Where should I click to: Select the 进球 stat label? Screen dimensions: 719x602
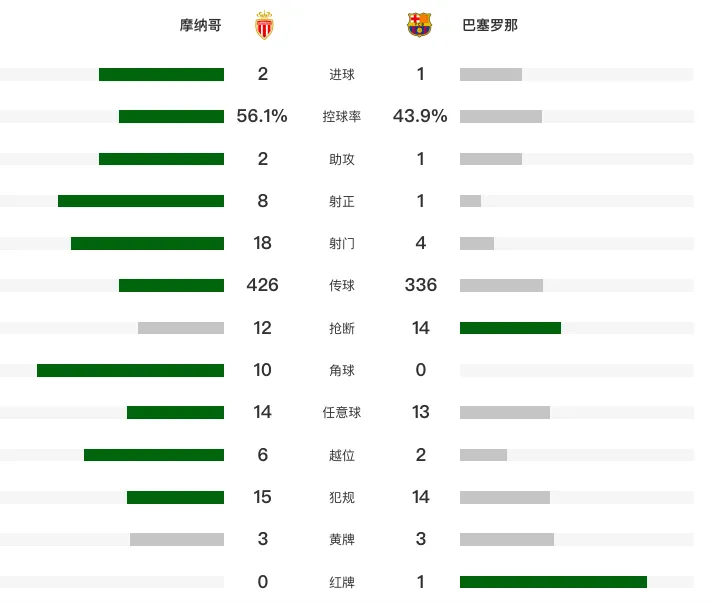342,74
